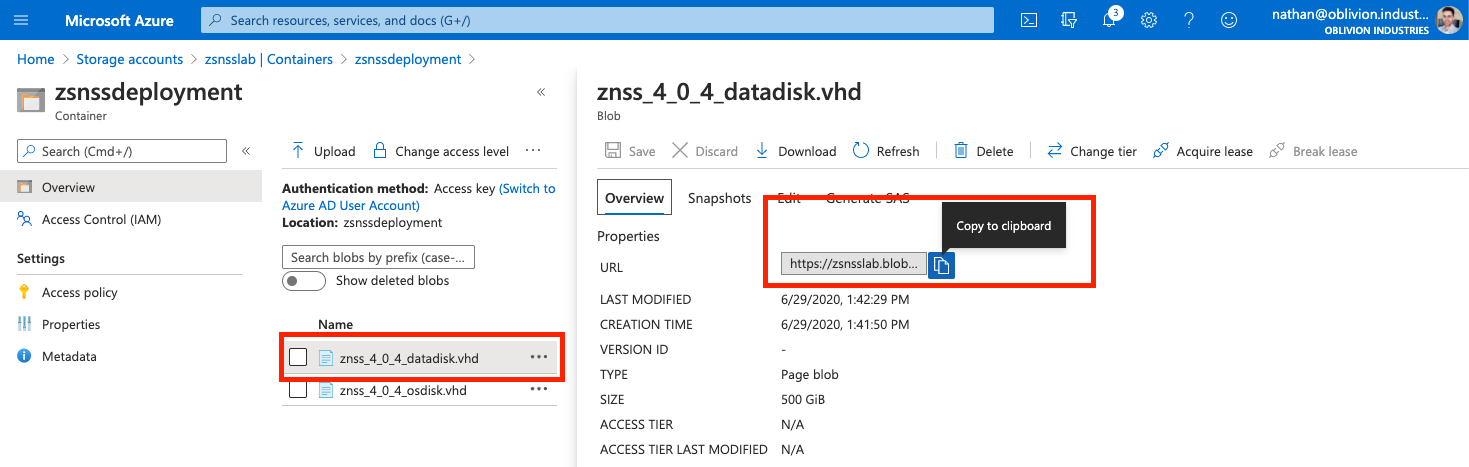
Task: Select the znss_4_0_4_osdisk.vhd checkbox
Action: point(298,390)
